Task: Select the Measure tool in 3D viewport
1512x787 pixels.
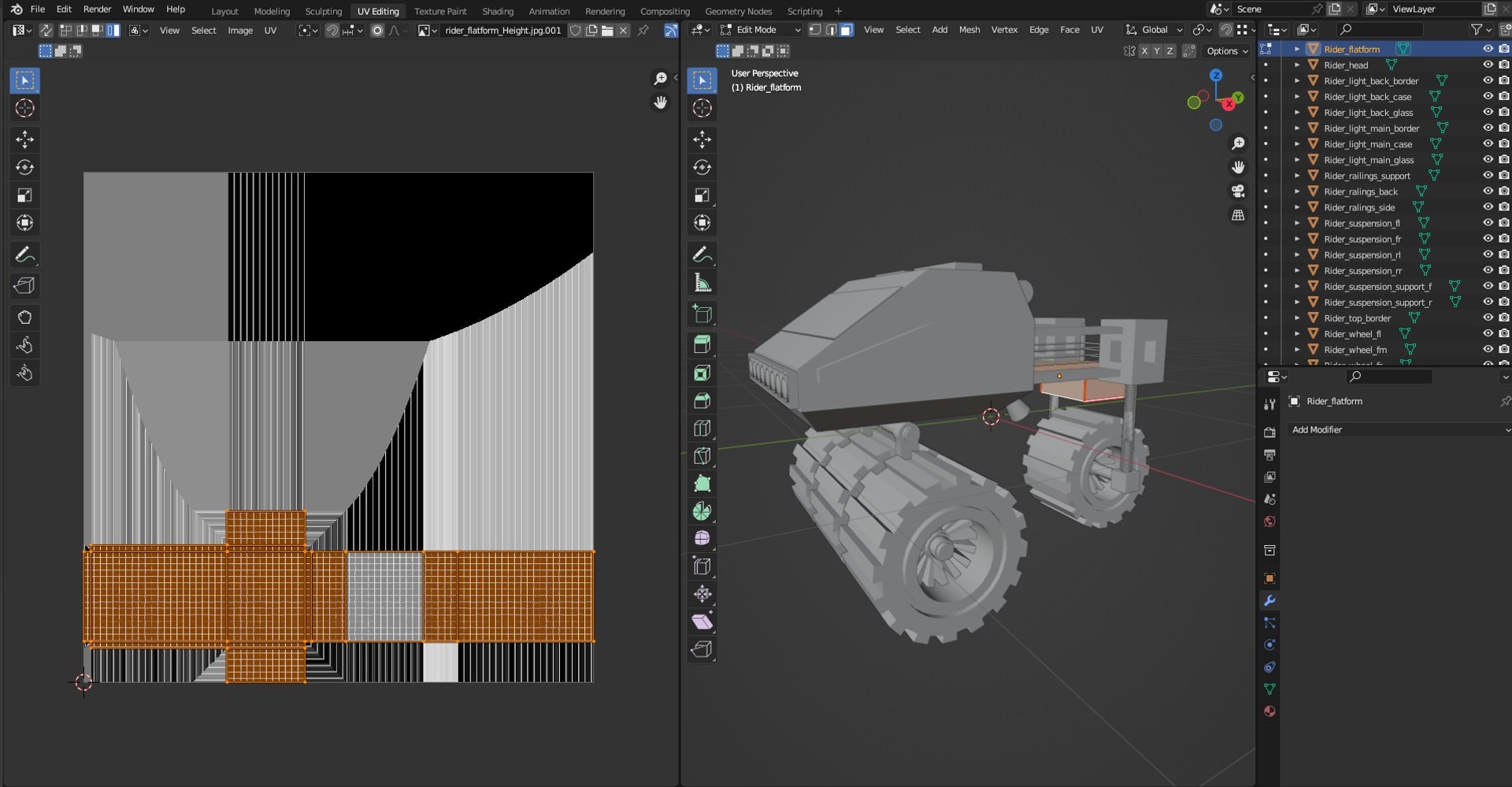Action: (702, 283)
